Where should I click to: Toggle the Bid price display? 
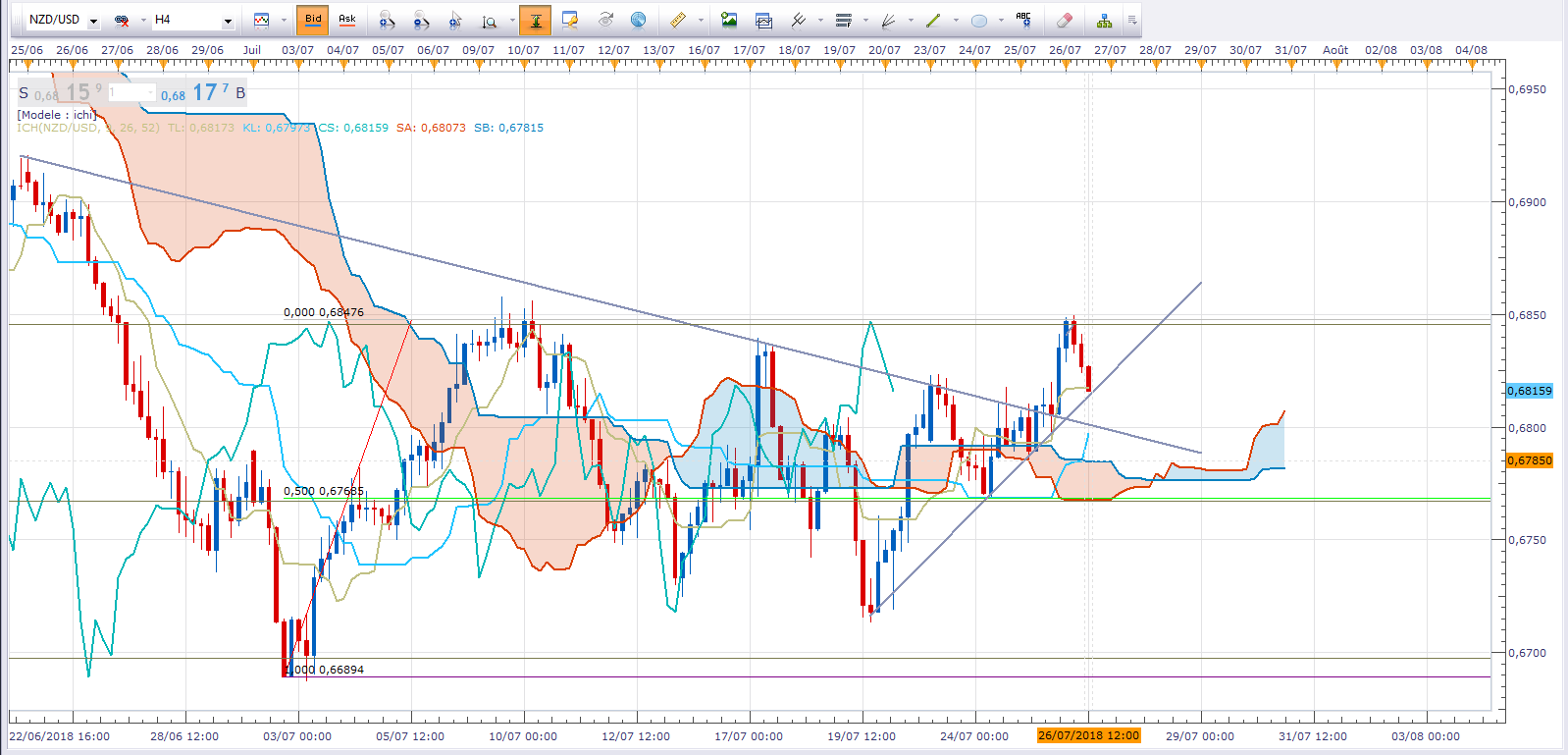click(x=313, y=20)
